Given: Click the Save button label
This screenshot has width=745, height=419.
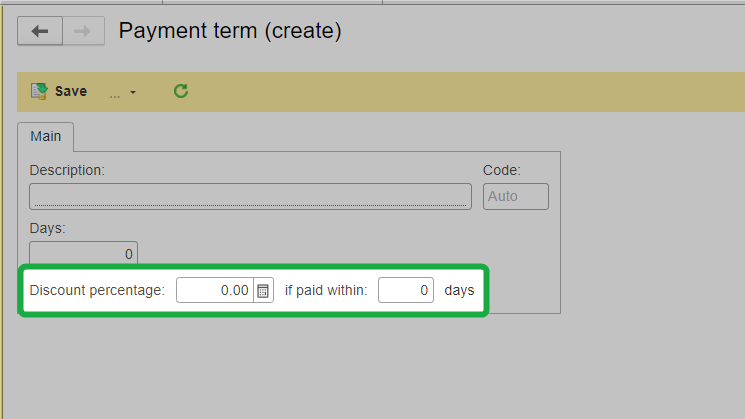Looking at the screenshot, I should click(x=71, y=91).
